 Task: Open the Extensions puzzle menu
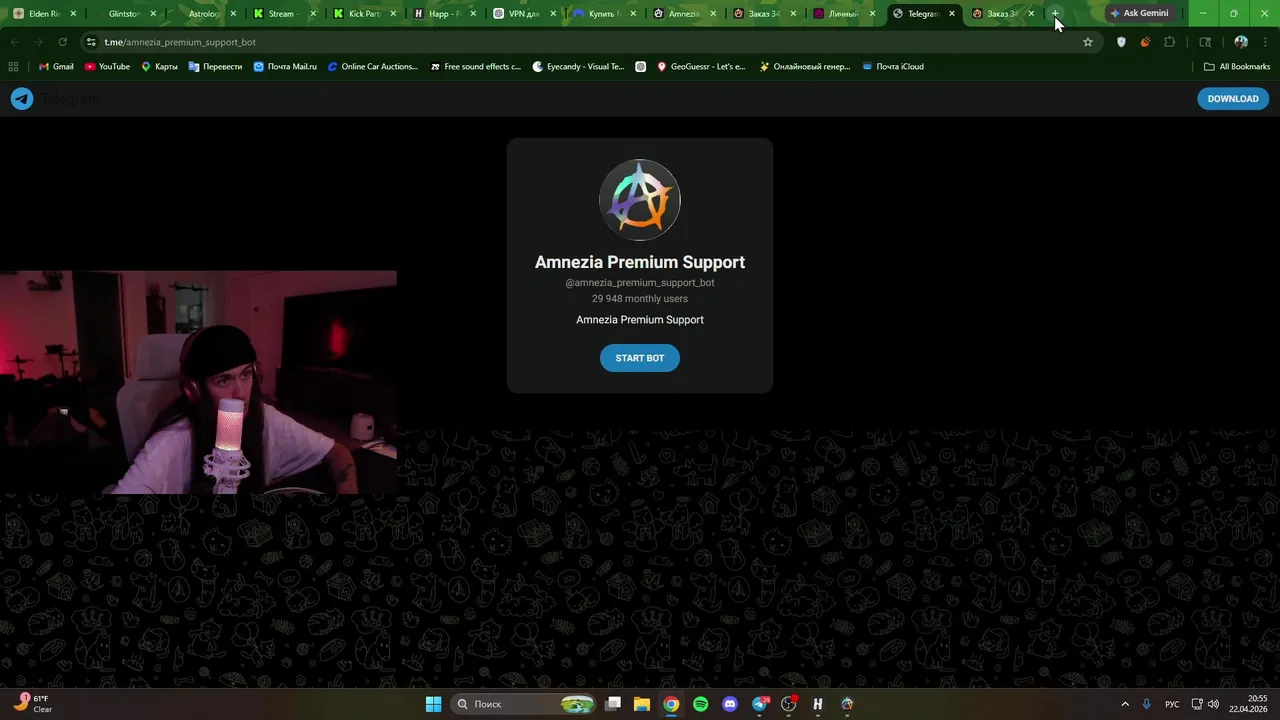pos(1170,42)
